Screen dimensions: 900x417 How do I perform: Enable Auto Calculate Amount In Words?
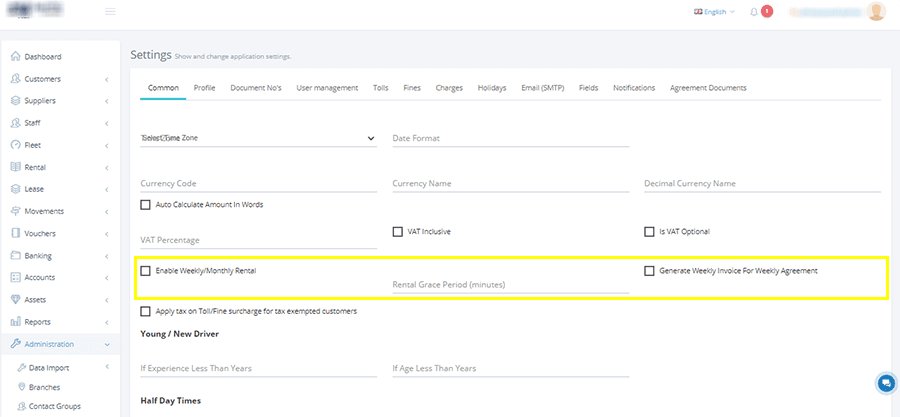coord(145,205)
